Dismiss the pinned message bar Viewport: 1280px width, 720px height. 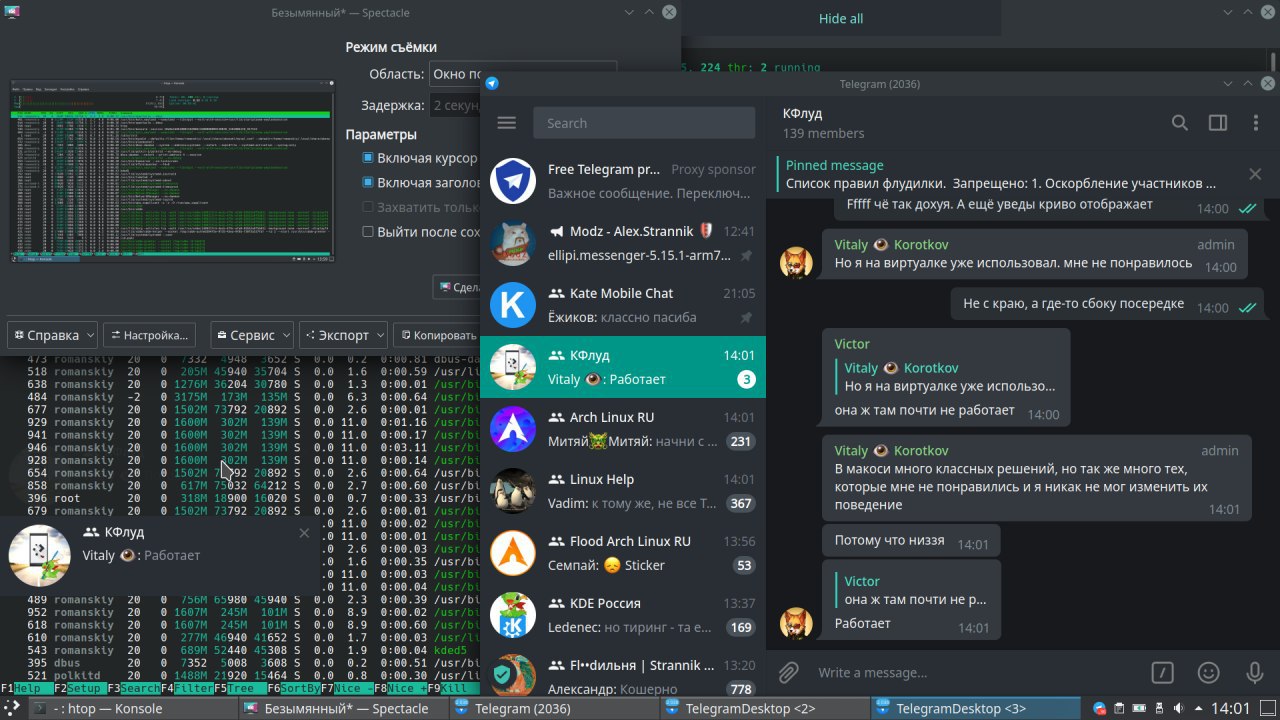pyautogui.click(x=1255, y=174)
